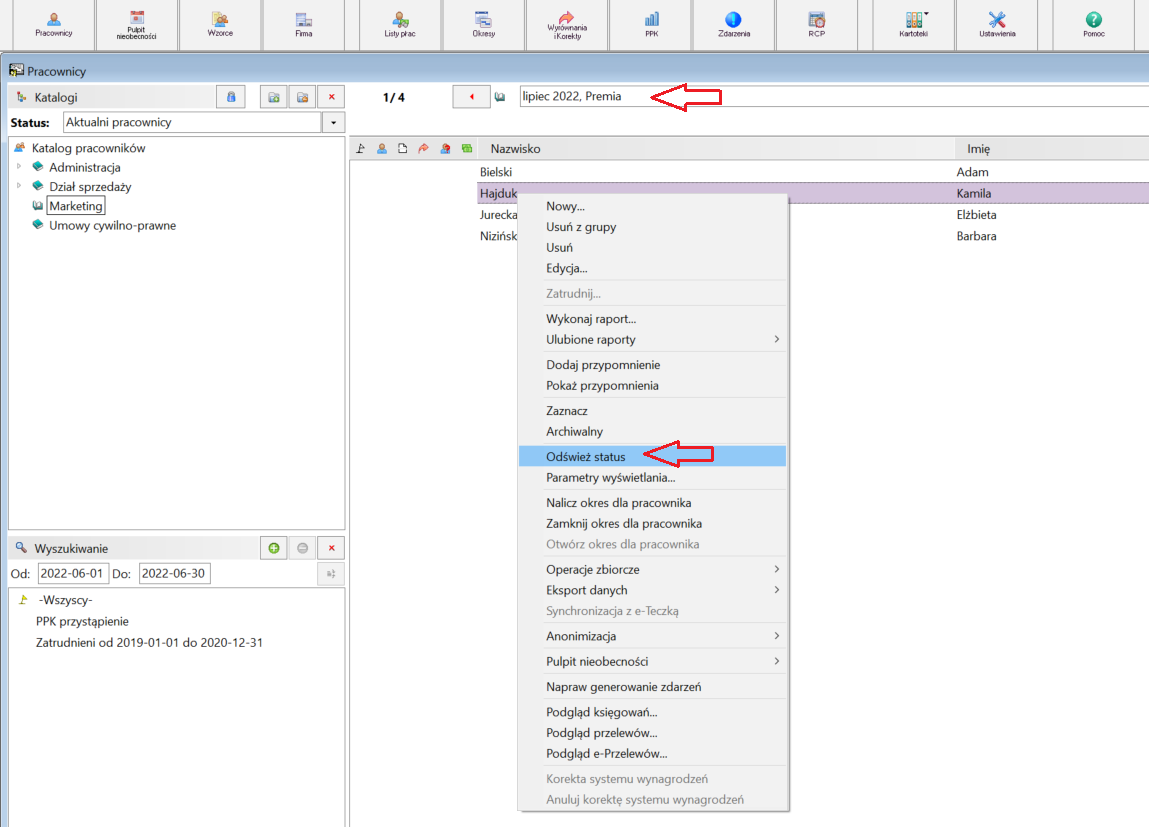1149x827 pixels.
Task: Open the Listy płac toolbar icon
Action: [x=399, y=24]
